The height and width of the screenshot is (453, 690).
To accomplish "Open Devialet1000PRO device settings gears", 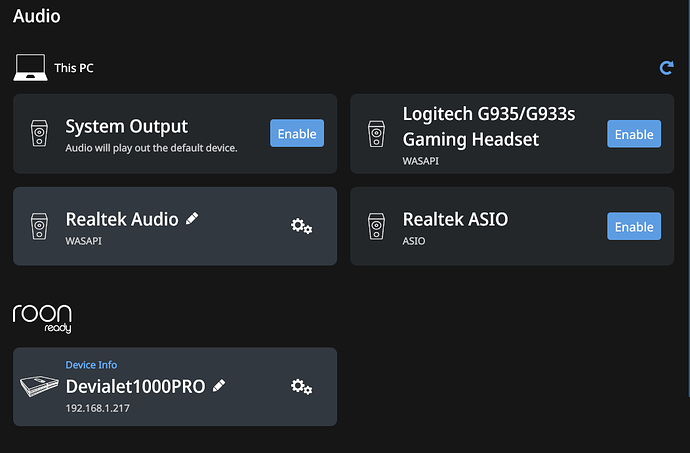I will coord(301,387).
